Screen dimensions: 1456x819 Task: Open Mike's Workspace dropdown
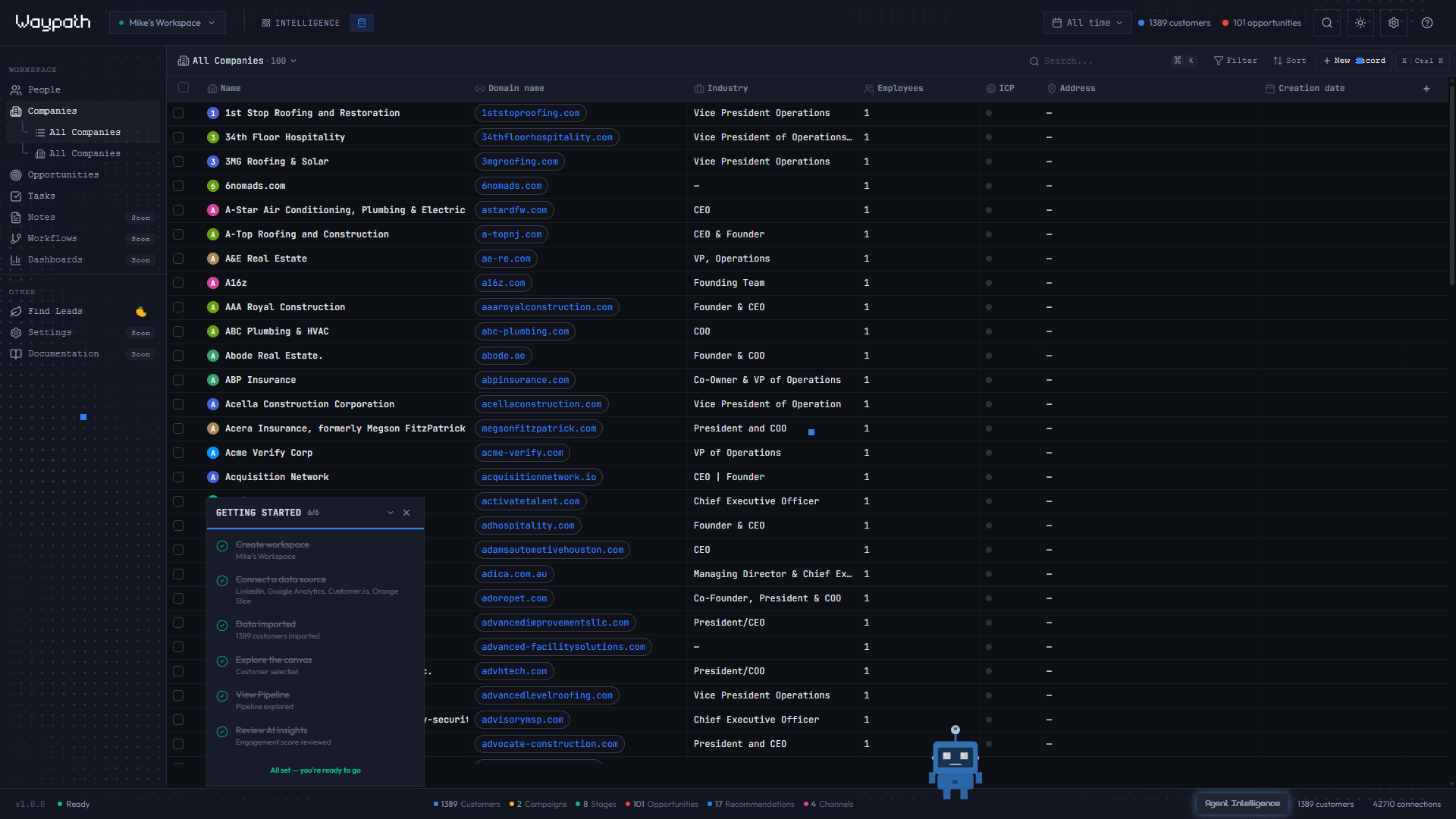tap(167, 23)
